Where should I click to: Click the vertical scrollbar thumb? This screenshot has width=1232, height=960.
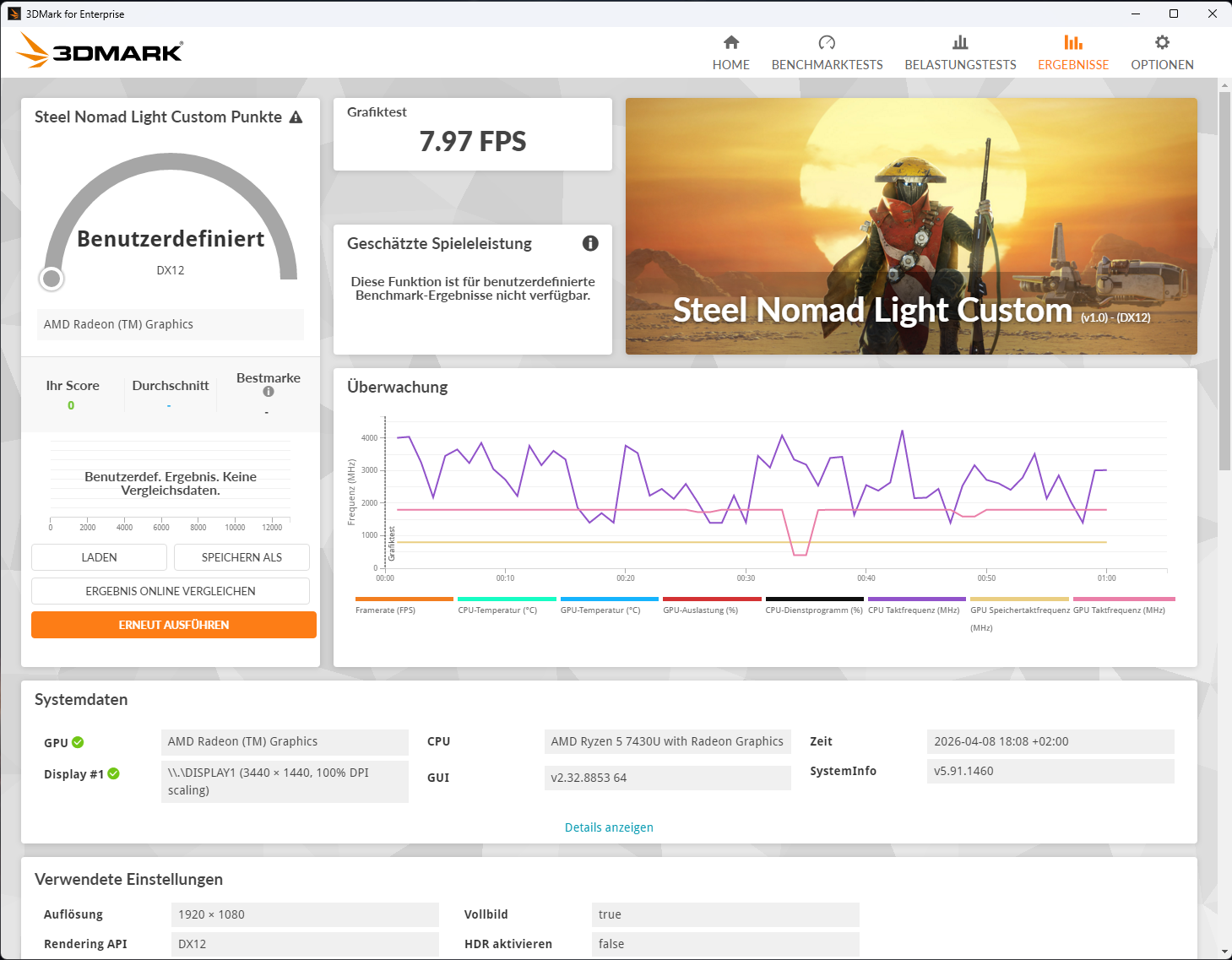[x=1224, y=280]
